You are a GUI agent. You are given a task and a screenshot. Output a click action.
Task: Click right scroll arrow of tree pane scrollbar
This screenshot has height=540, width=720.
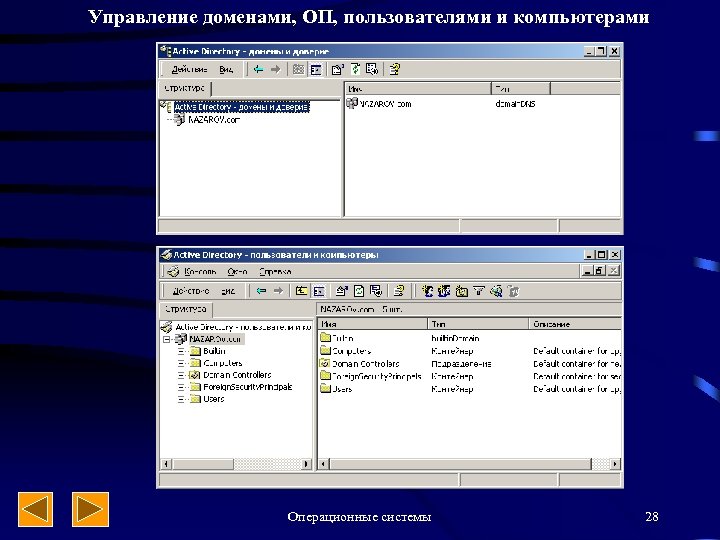click(x=306, y=464)
